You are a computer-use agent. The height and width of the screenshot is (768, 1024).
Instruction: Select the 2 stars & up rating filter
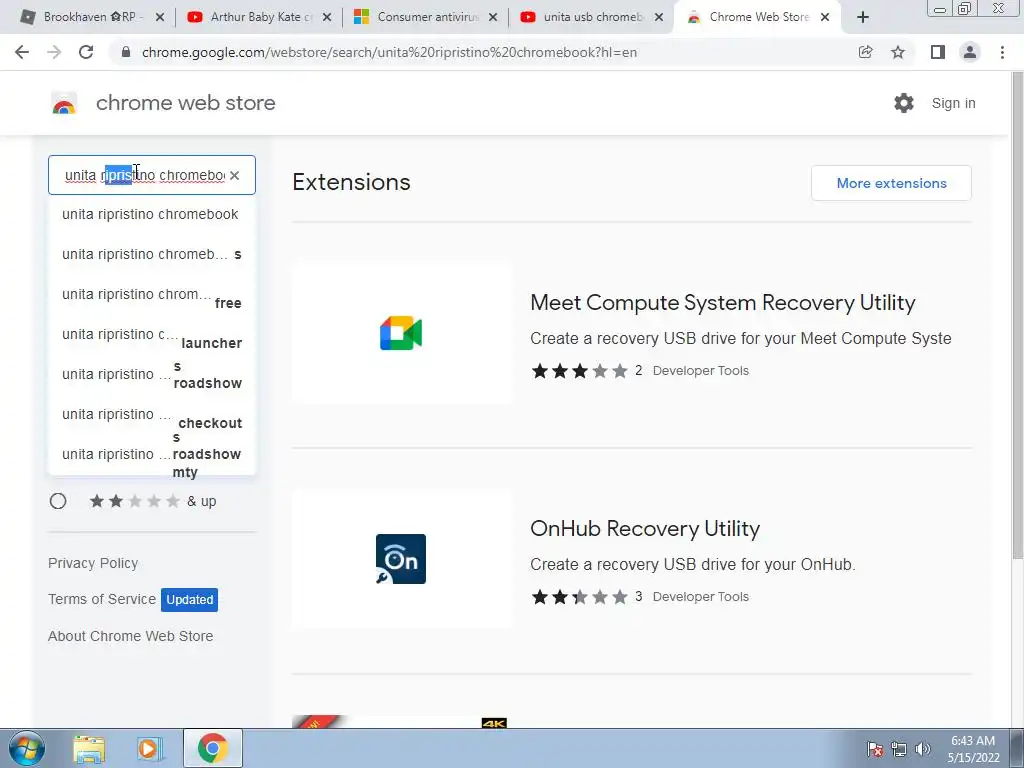coord(58,501)
